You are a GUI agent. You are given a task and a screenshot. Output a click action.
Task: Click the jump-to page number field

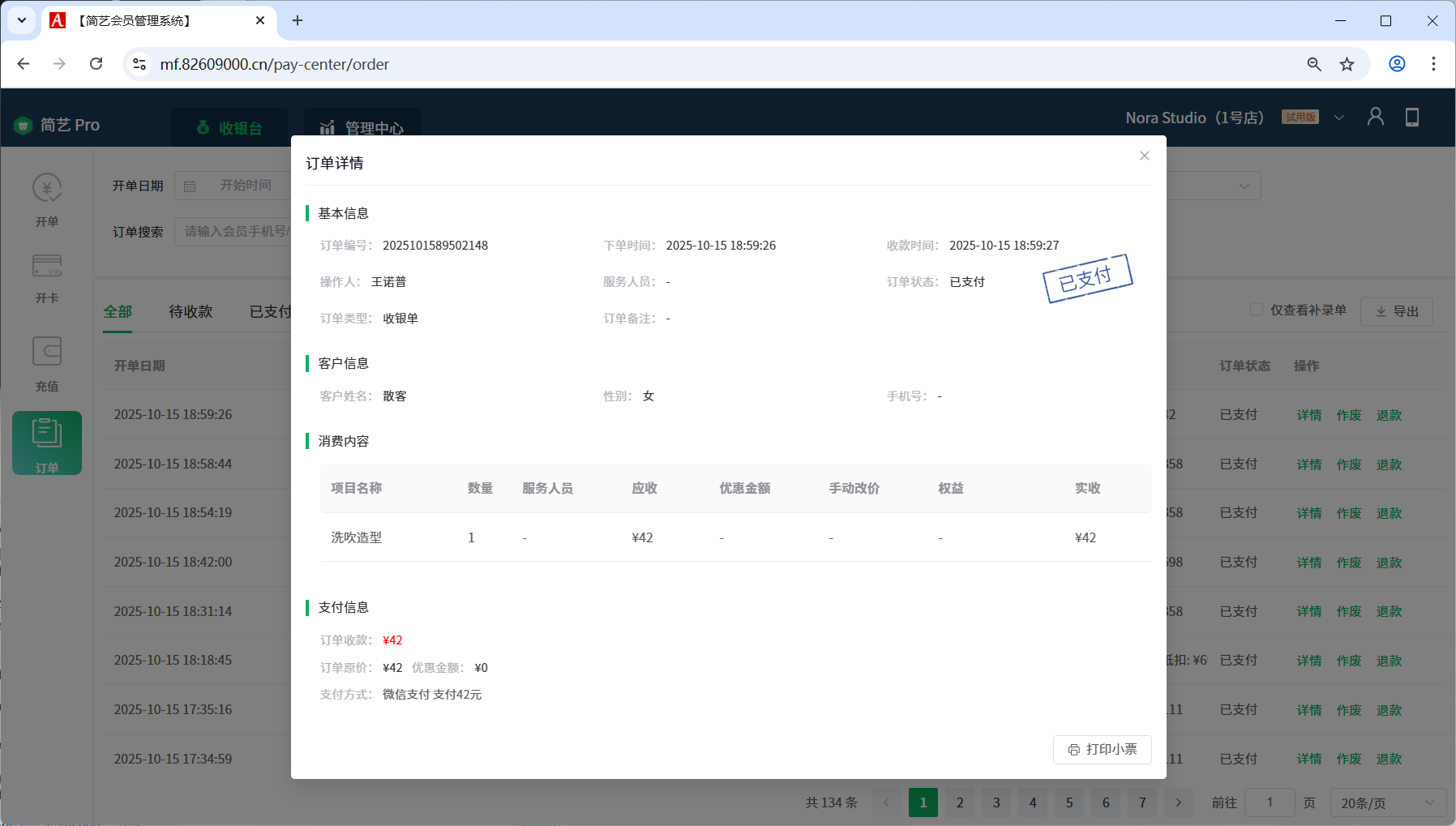coord(1269,802)
